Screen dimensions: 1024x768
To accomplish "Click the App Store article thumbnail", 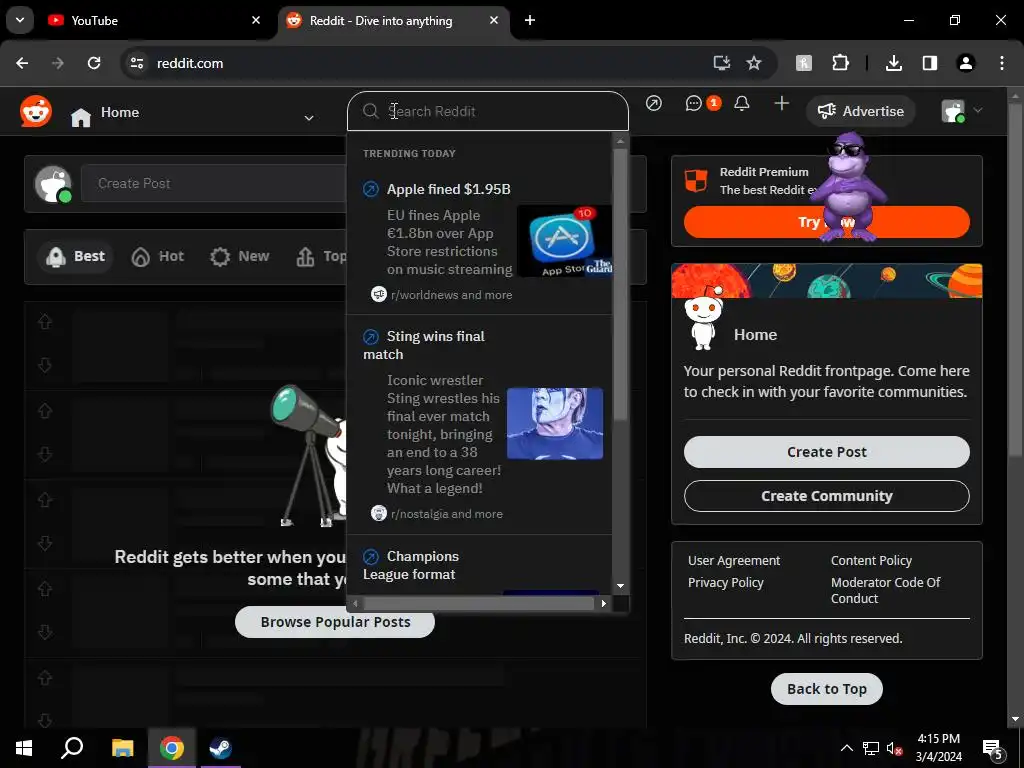I will (564, 241).
